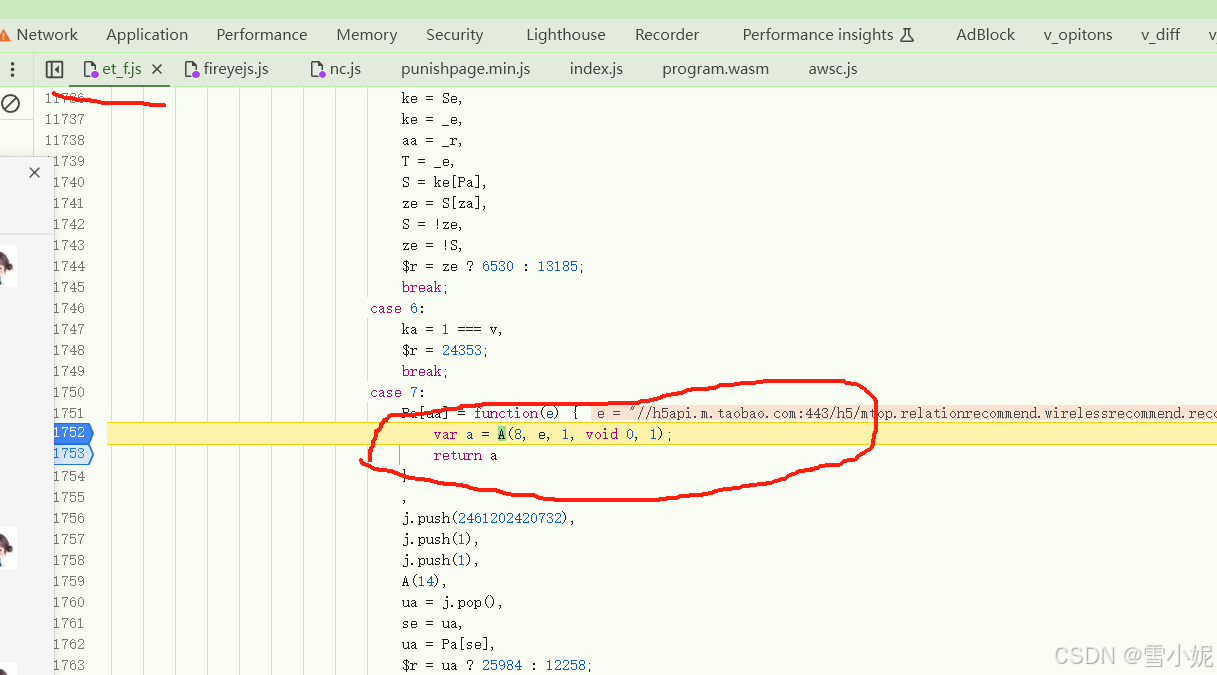Select the nc.js file tab
Screen dimensions: 1217x675
coord(345,69)
